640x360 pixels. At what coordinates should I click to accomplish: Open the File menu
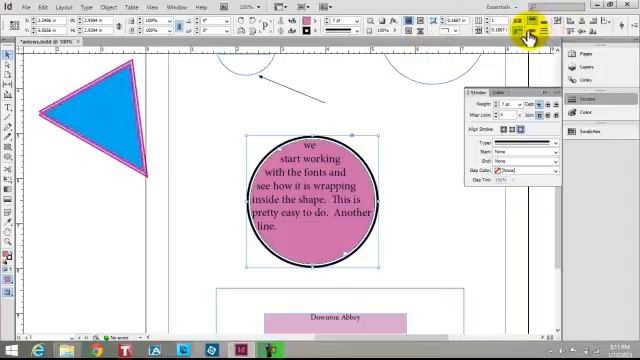point(26,7)
